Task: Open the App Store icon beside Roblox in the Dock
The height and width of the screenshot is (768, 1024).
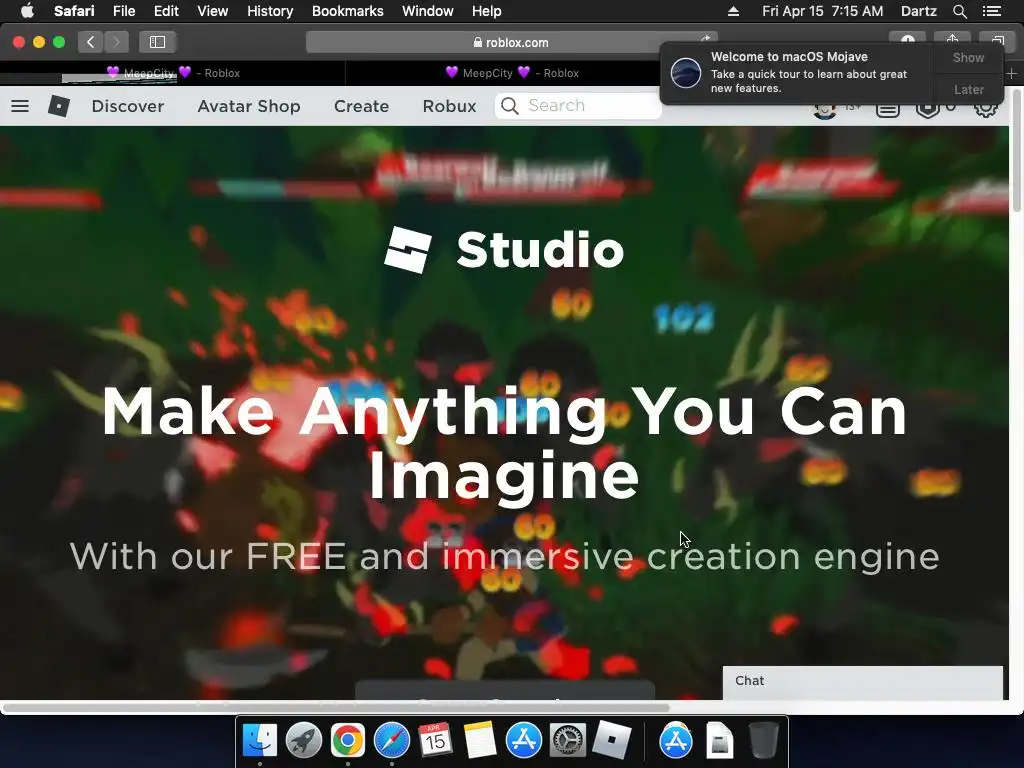Action: [x=675, y=741]
